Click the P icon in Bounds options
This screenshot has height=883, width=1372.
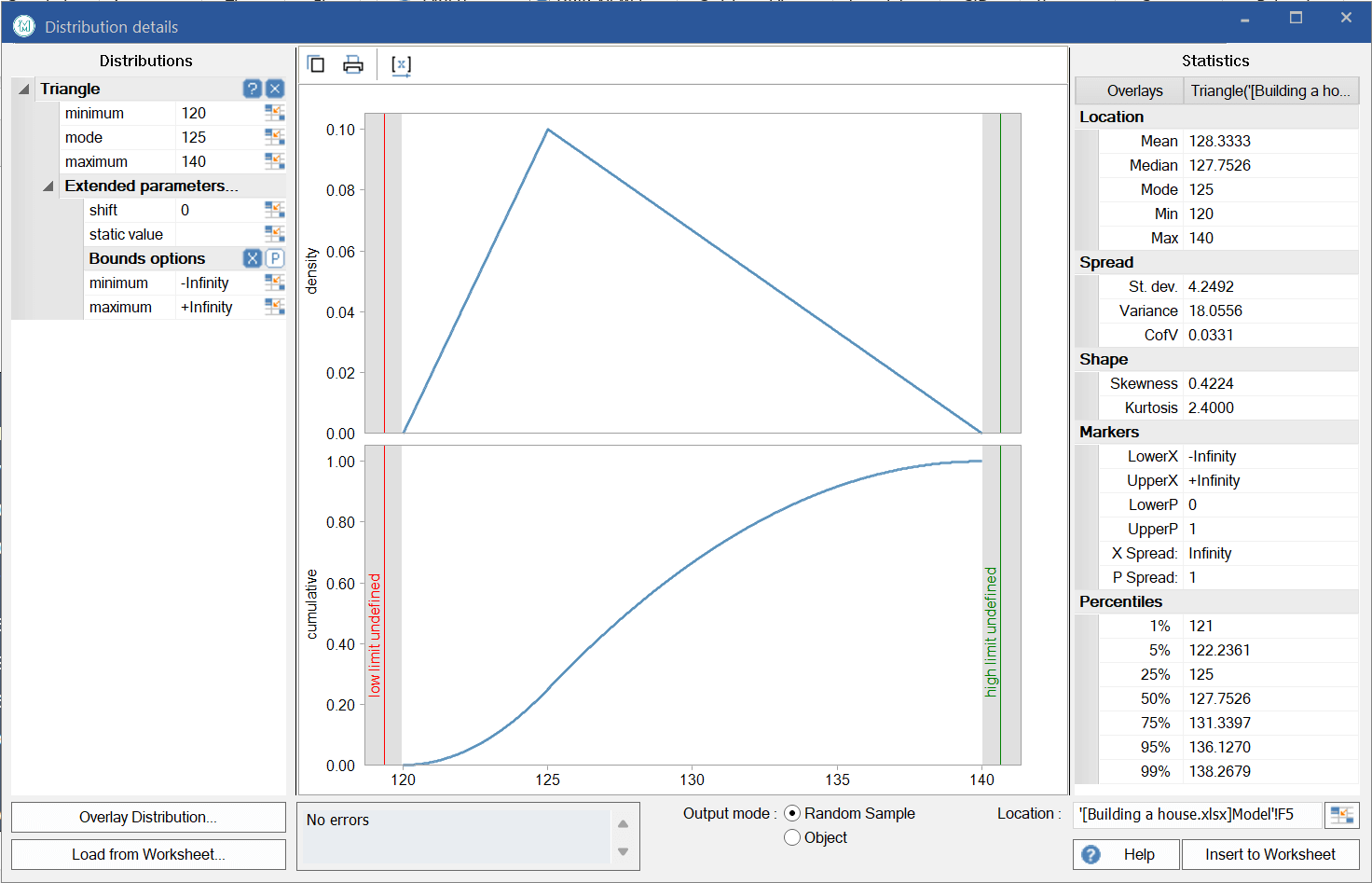[275, 258]
